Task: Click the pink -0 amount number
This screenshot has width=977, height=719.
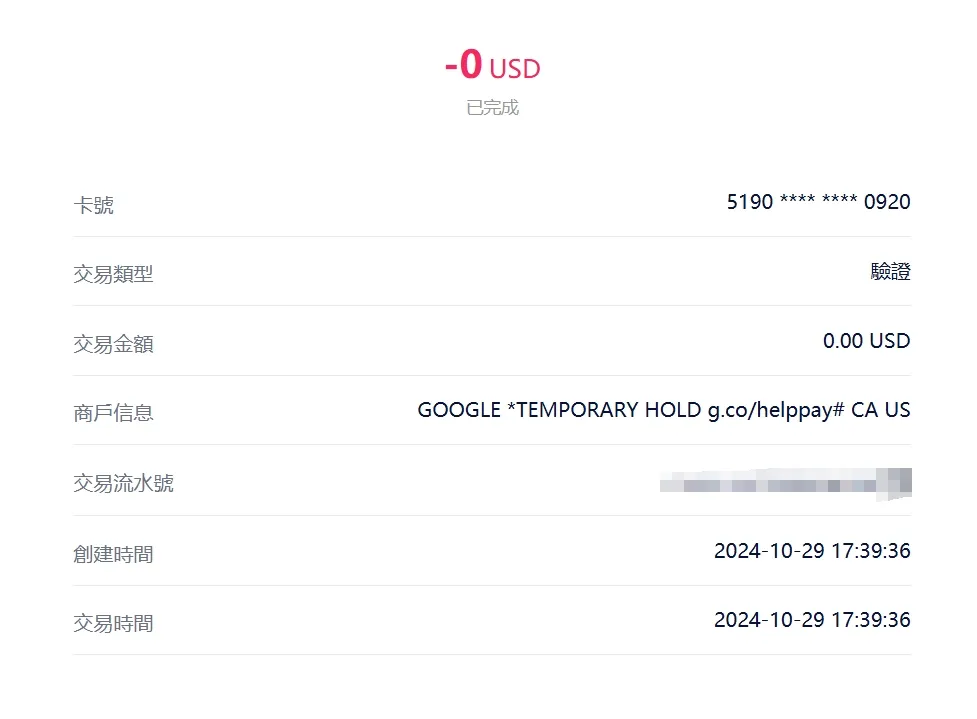Action: [x=464, y=66]
